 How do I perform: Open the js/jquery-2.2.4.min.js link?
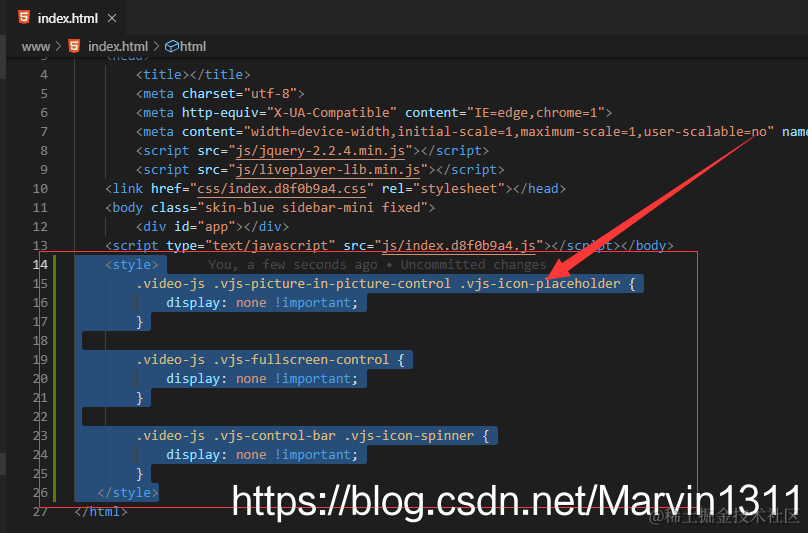point(320,151)
